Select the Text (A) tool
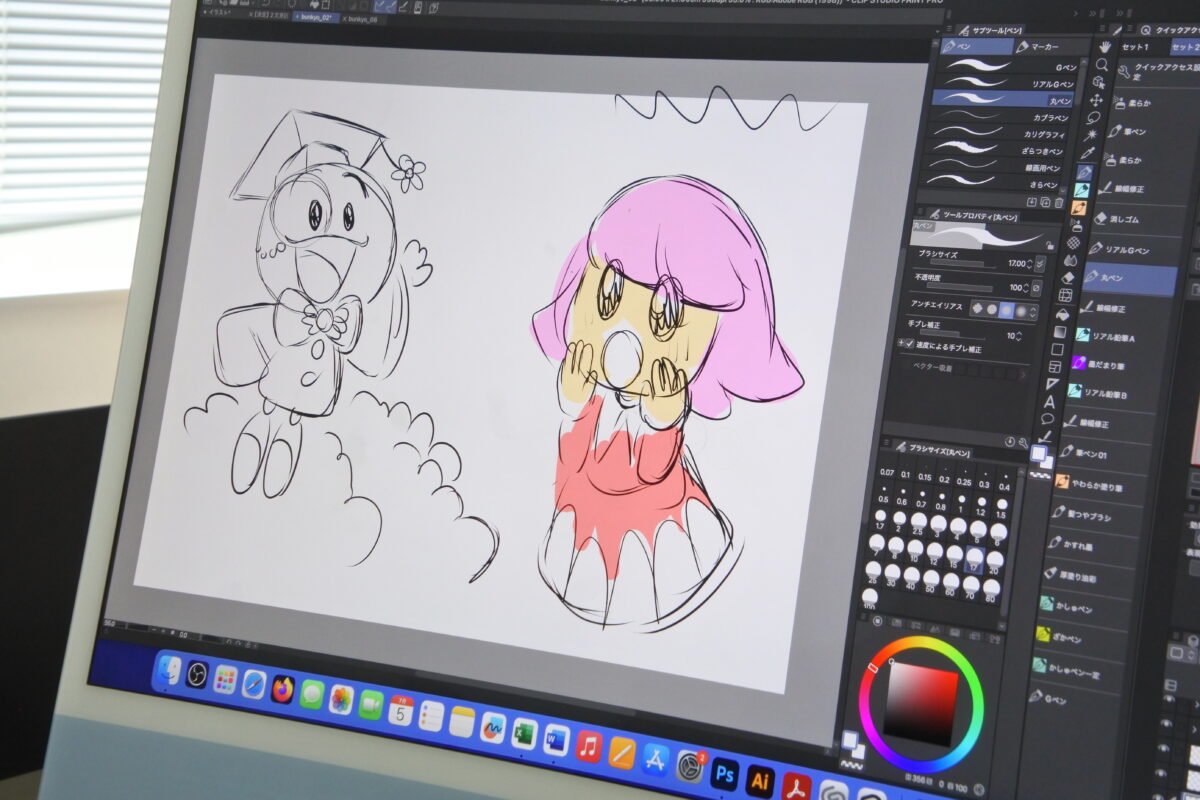The width and height of the screenshot is (1200, 800). (x=1049, y=401)
